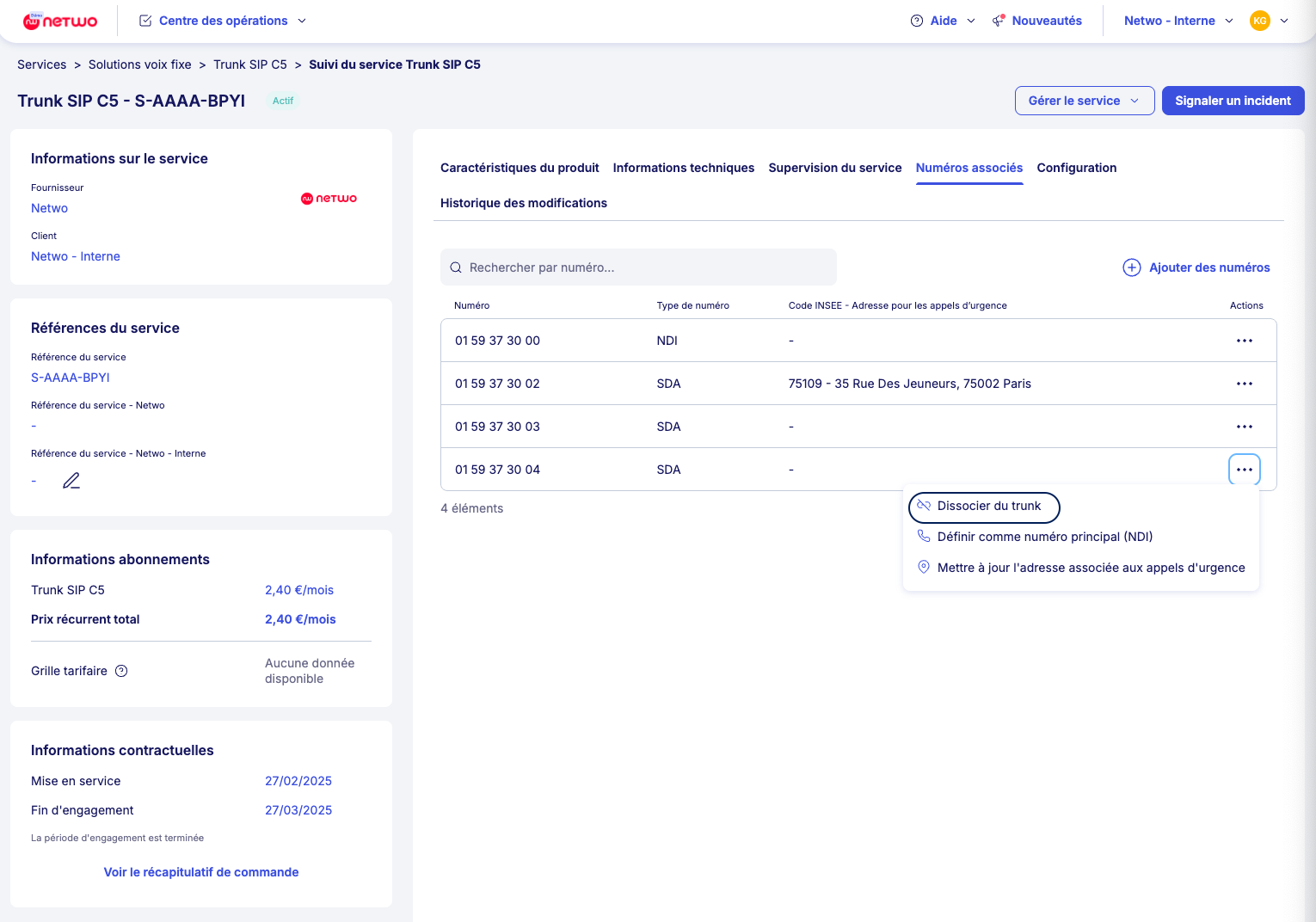Viewport: 1316px width, 922px height.
Task: Click the unlink icon beside Dissocier du trunk
Action: coord(924,506)
